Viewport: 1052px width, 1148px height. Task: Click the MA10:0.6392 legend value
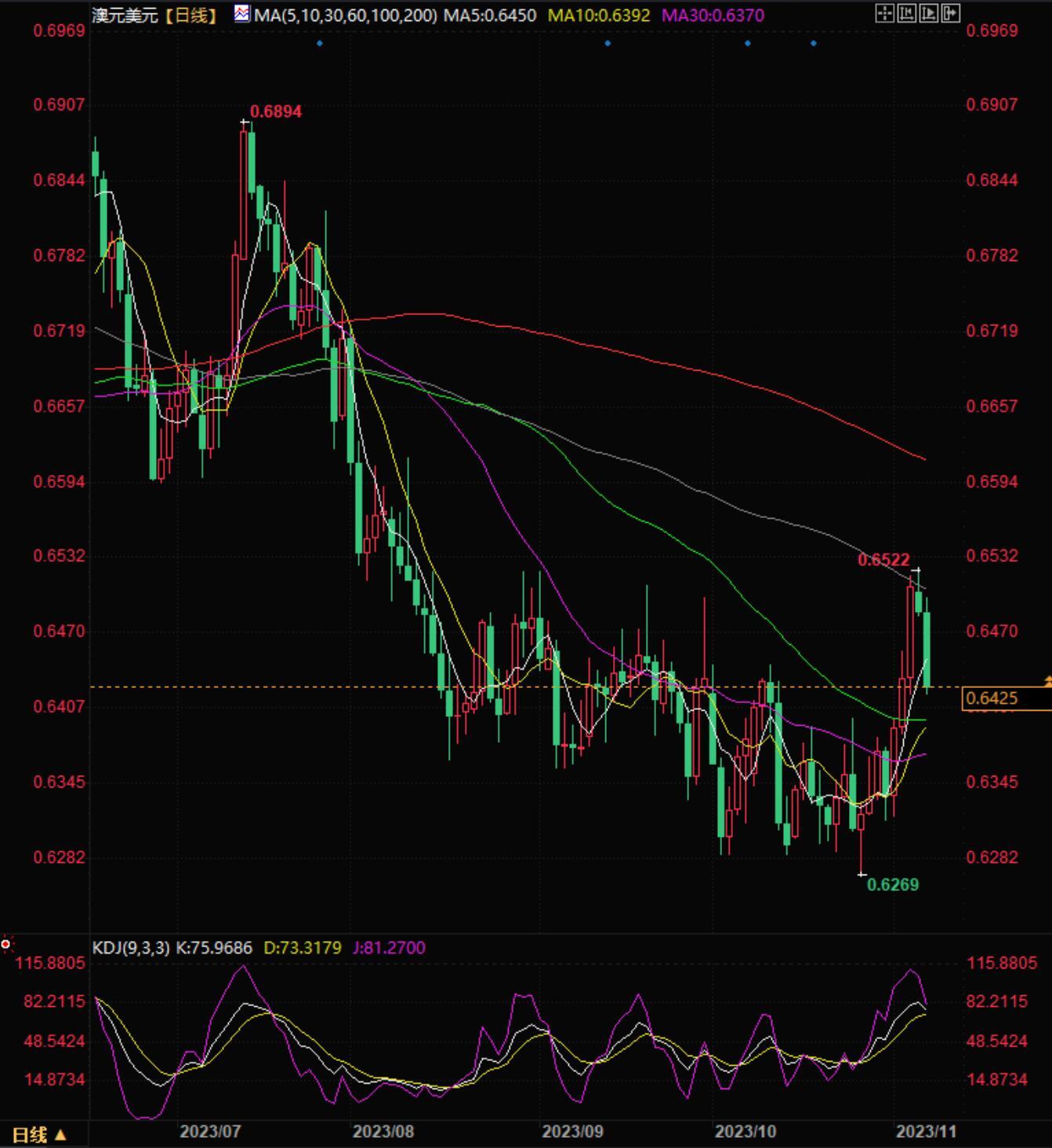[599, 15]
